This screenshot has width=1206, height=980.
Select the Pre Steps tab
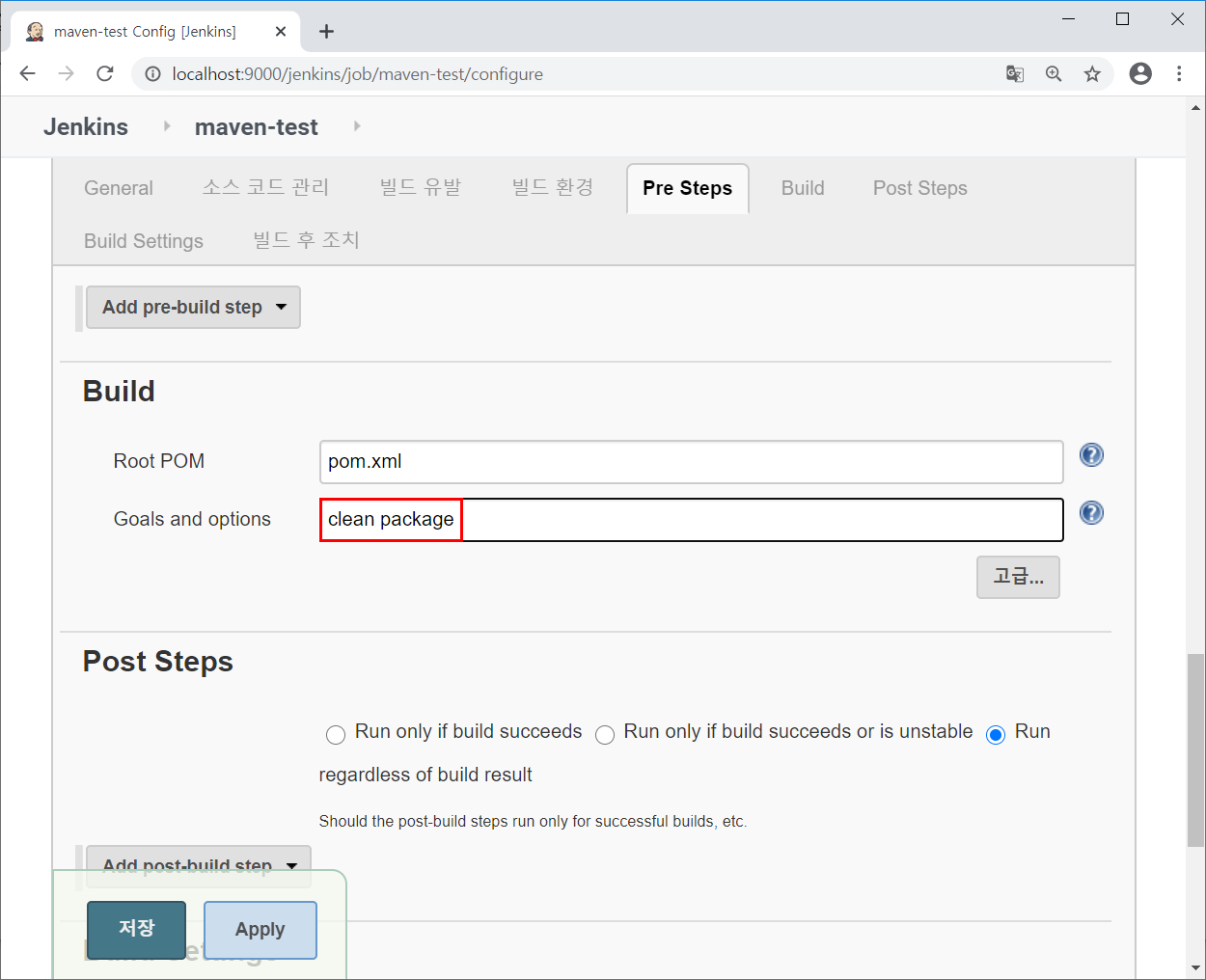pyautogui.click(x=688, y=188)
